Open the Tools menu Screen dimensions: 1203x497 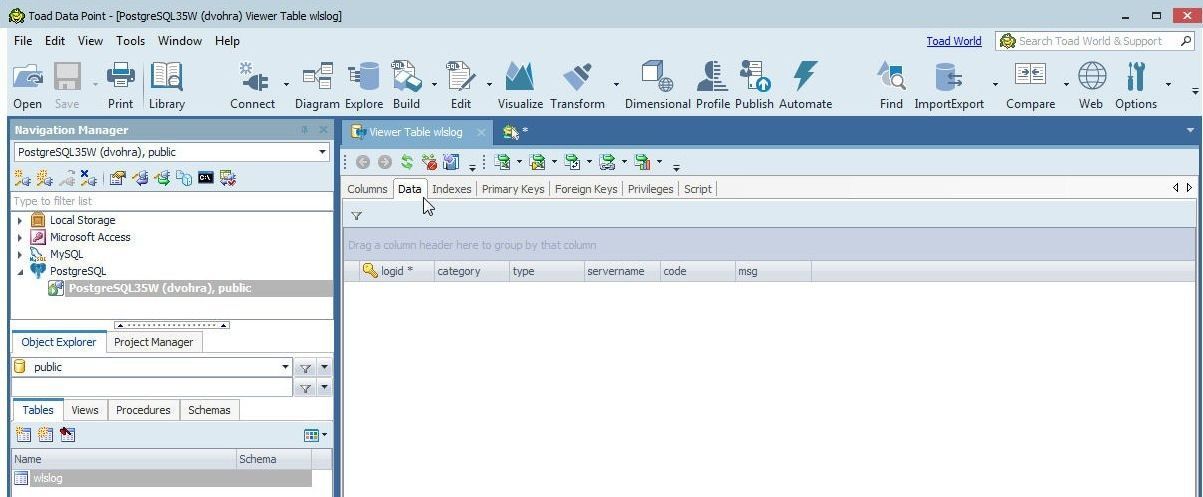coord(130,41)
